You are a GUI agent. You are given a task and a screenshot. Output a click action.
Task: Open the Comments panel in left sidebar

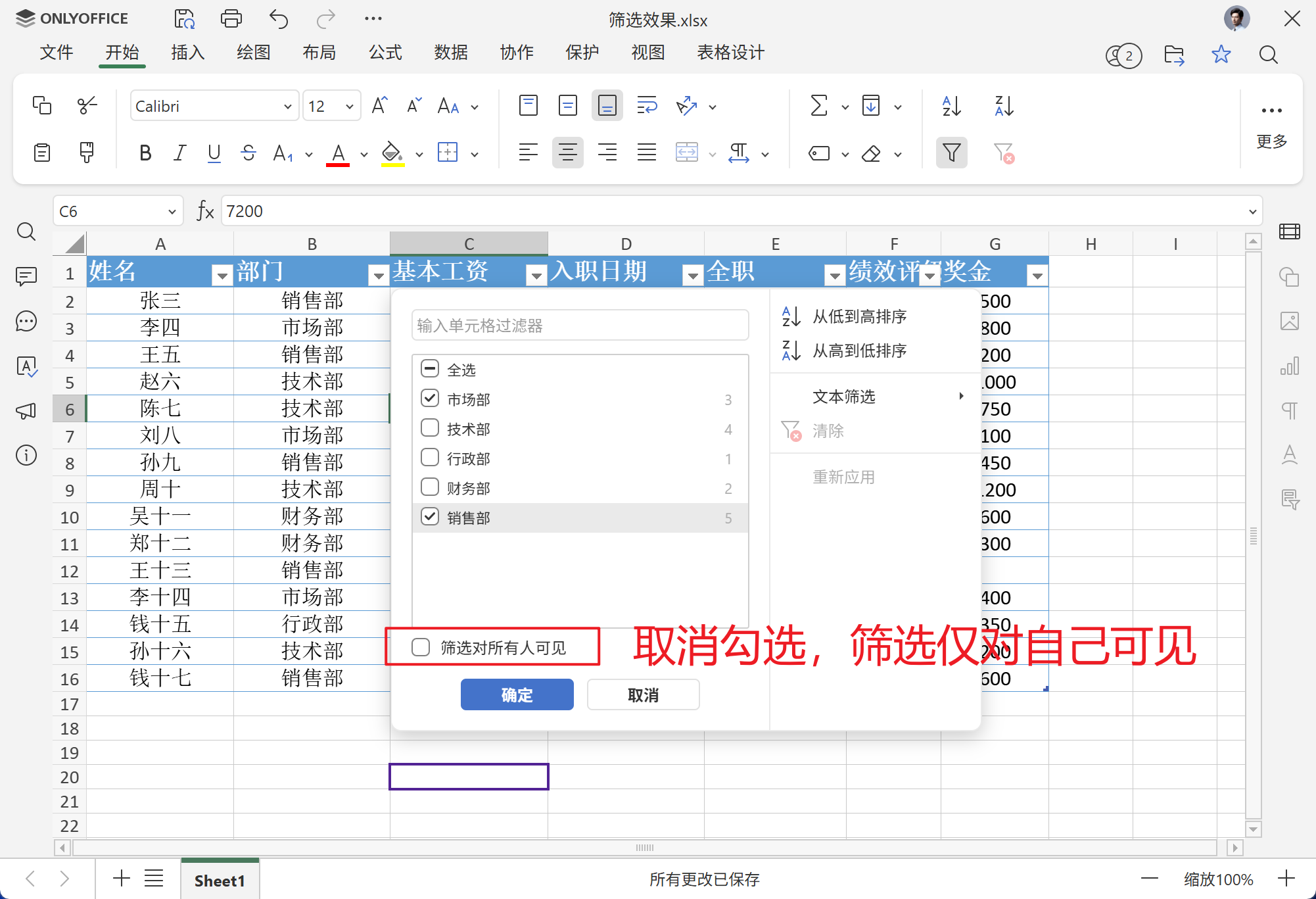[26, 276]
